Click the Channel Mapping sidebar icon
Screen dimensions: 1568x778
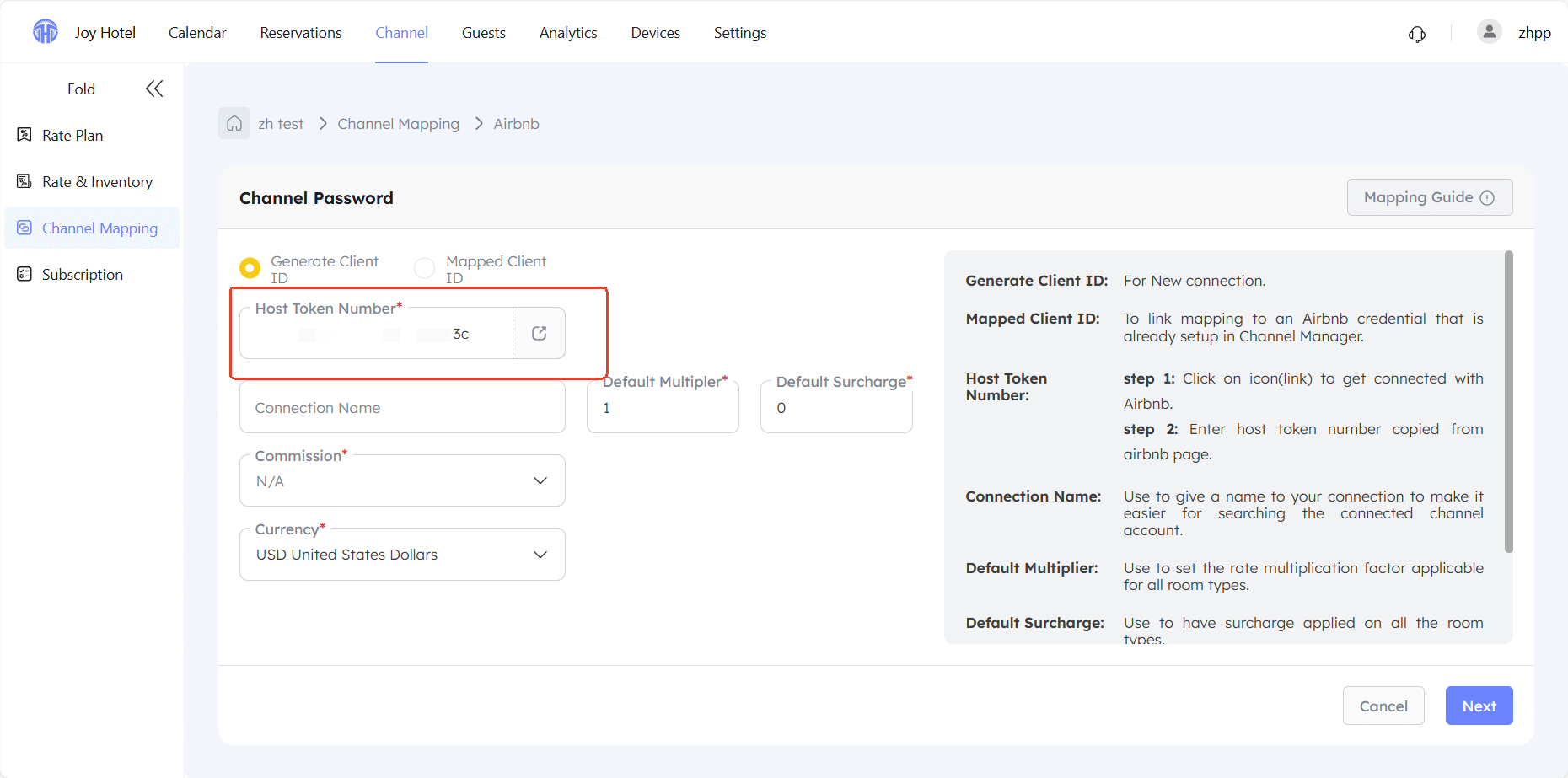24,228
